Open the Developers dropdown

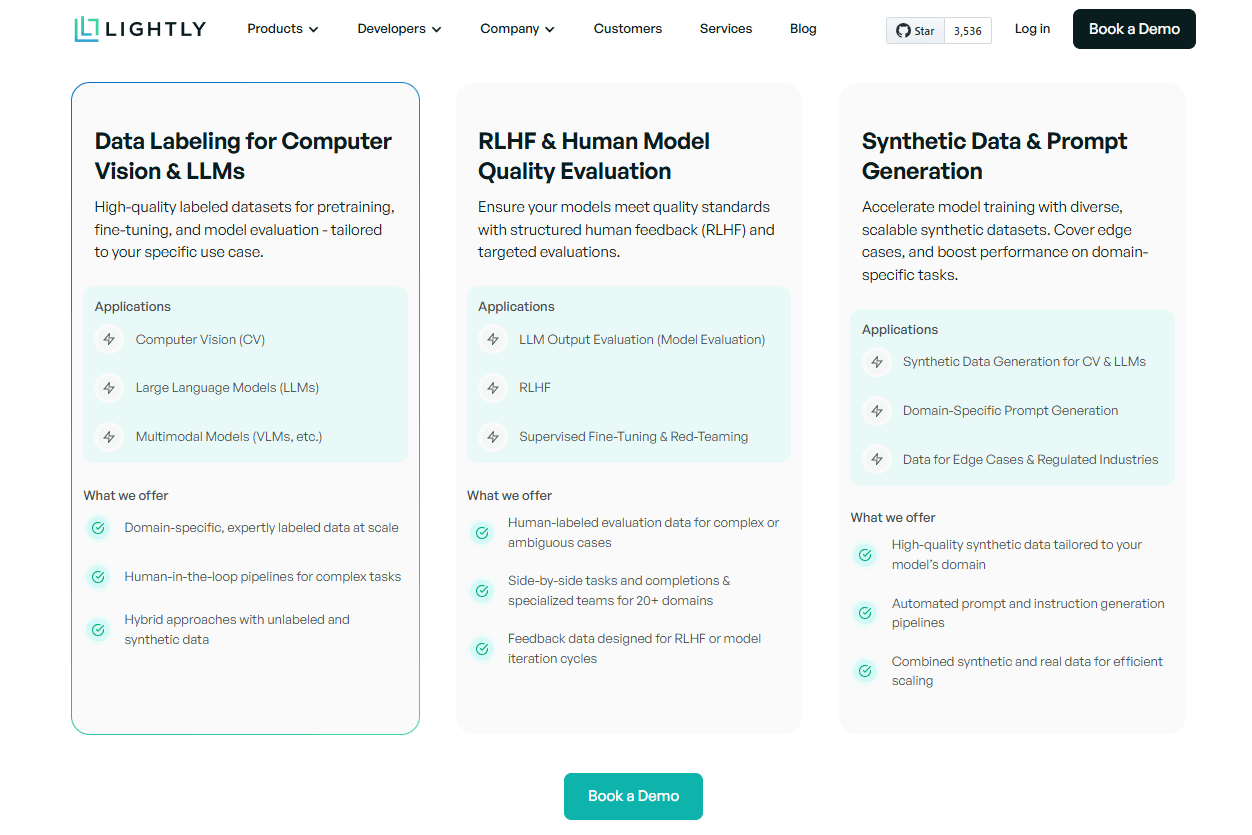pos(398,29)
